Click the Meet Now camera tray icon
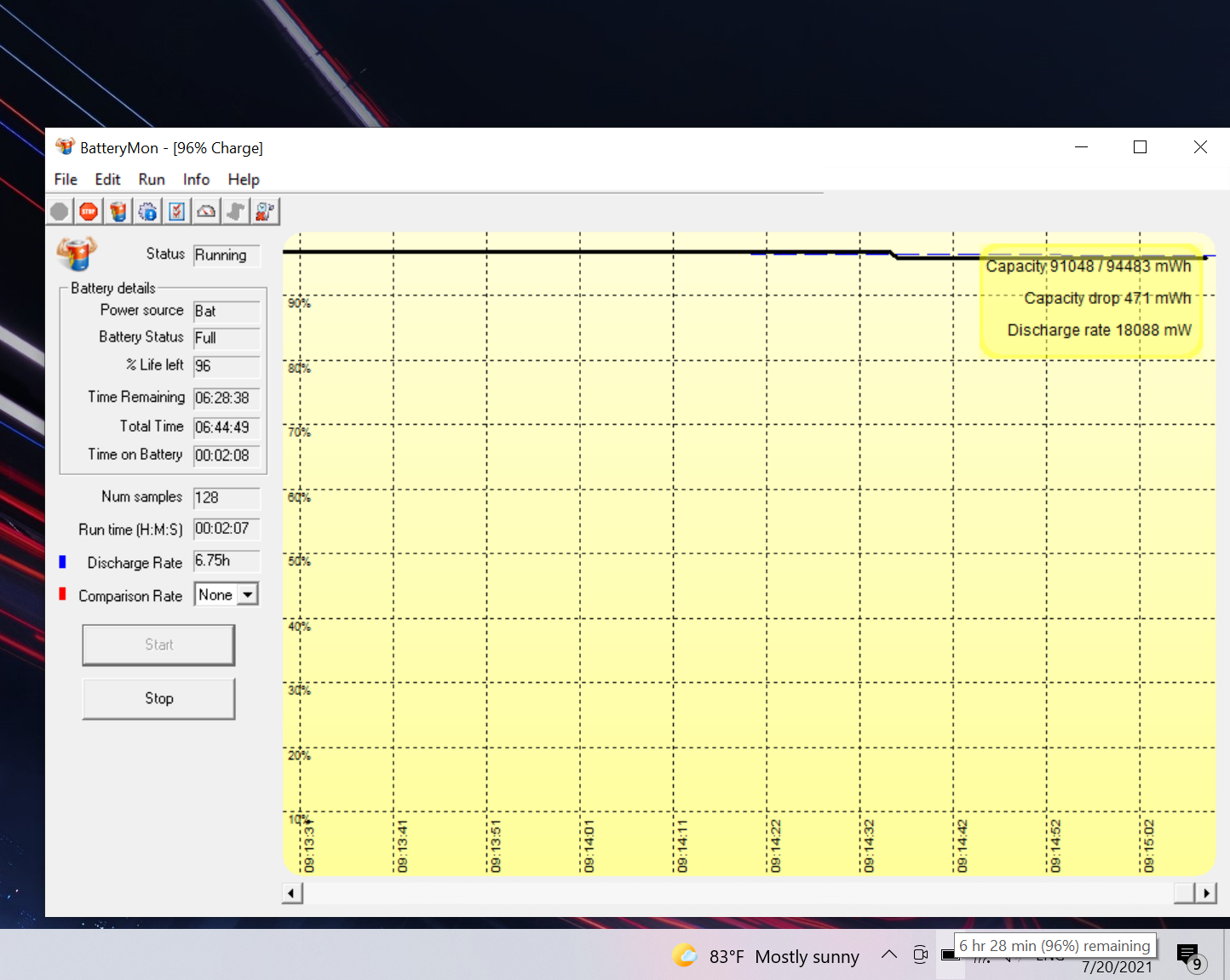1230x980 pixels. tap(921, 954)
